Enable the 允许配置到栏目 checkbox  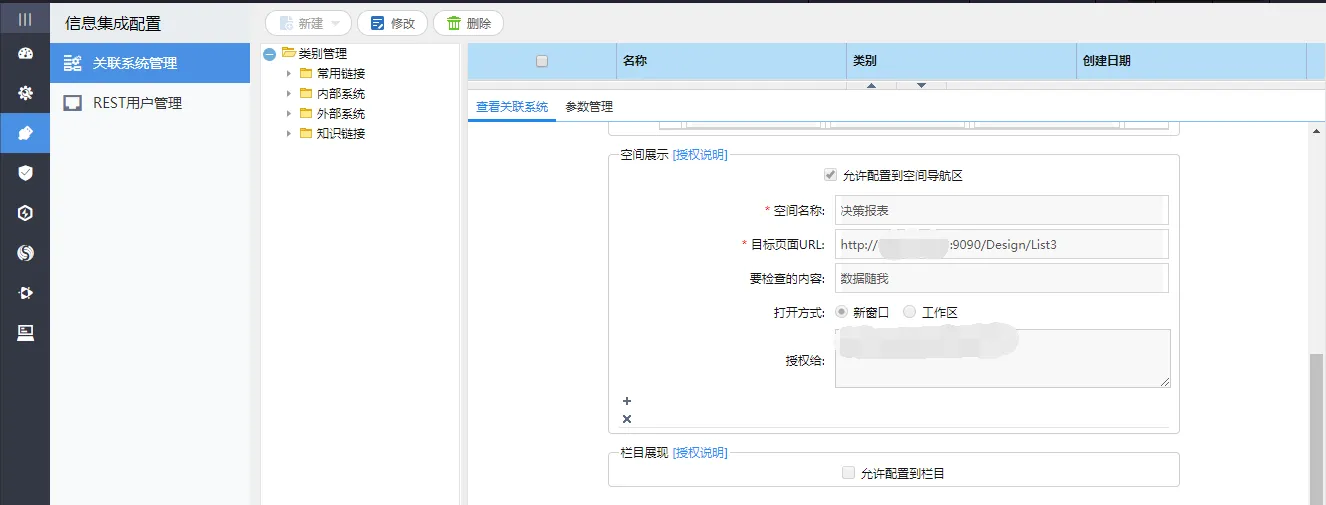[x=848, y=473]
